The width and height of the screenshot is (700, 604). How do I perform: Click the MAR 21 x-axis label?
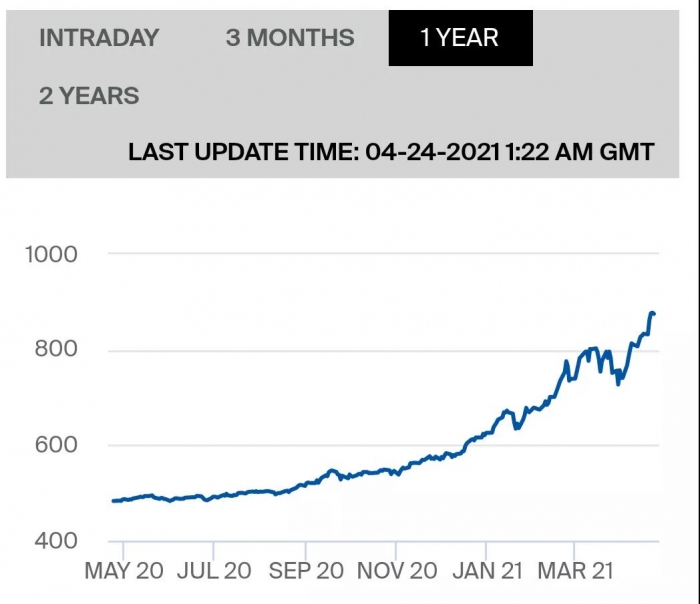pos(575,571)
